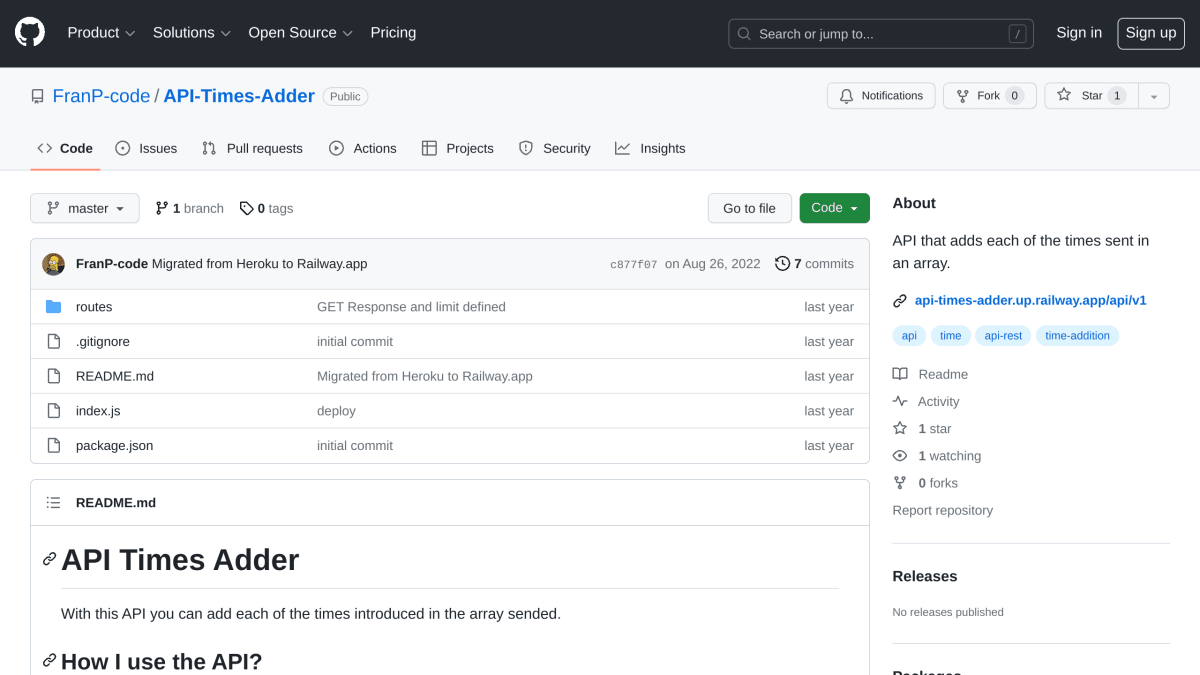Click the package.json file icon
Screen dimensions: 1200x675
pyautogui.click(x=54, y=445)
